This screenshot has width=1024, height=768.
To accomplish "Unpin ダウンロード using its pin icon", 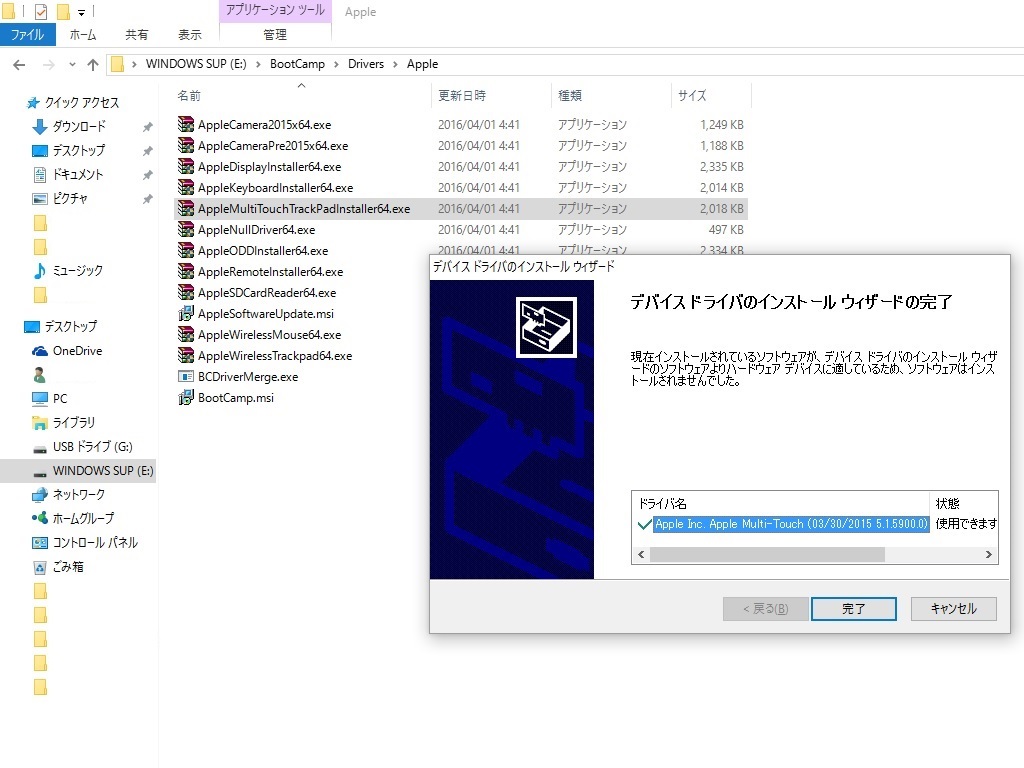I will click(148, 127).
